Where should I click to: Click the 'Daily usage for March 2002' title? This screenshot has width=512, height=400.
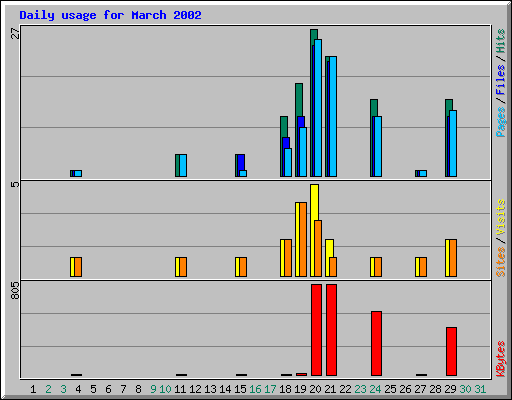pyautogui.click(x=110, y=15)
